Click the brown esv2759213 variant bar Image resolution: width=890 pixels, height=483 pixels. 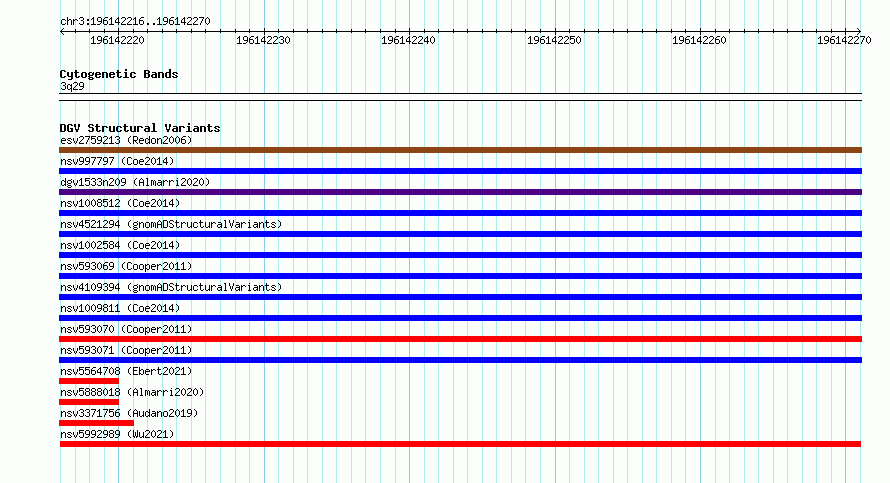pyautogui.click(x=460, y=150)
